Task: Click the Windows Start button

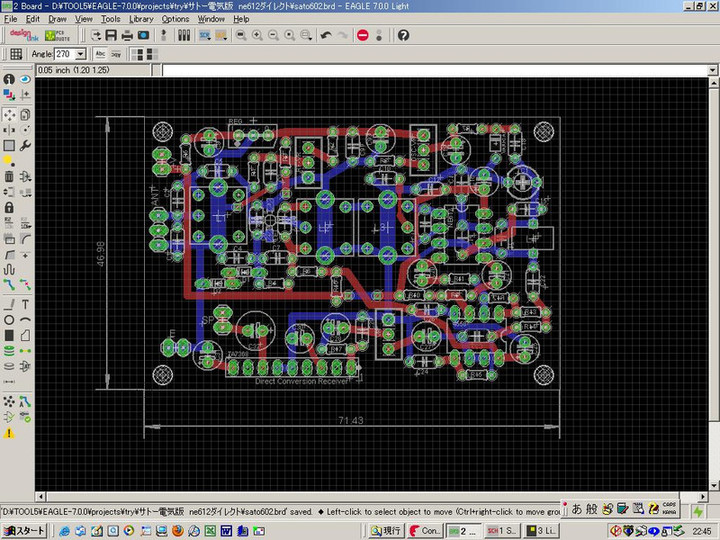Action: 22,531
